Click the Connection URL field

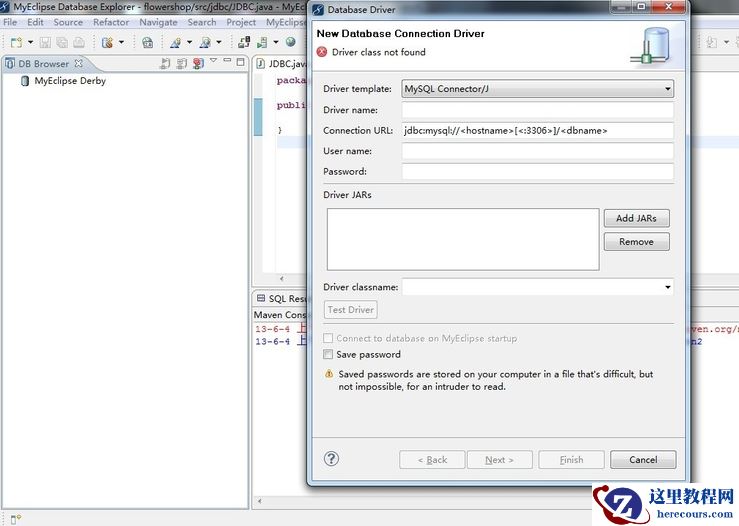coord(537,131)
